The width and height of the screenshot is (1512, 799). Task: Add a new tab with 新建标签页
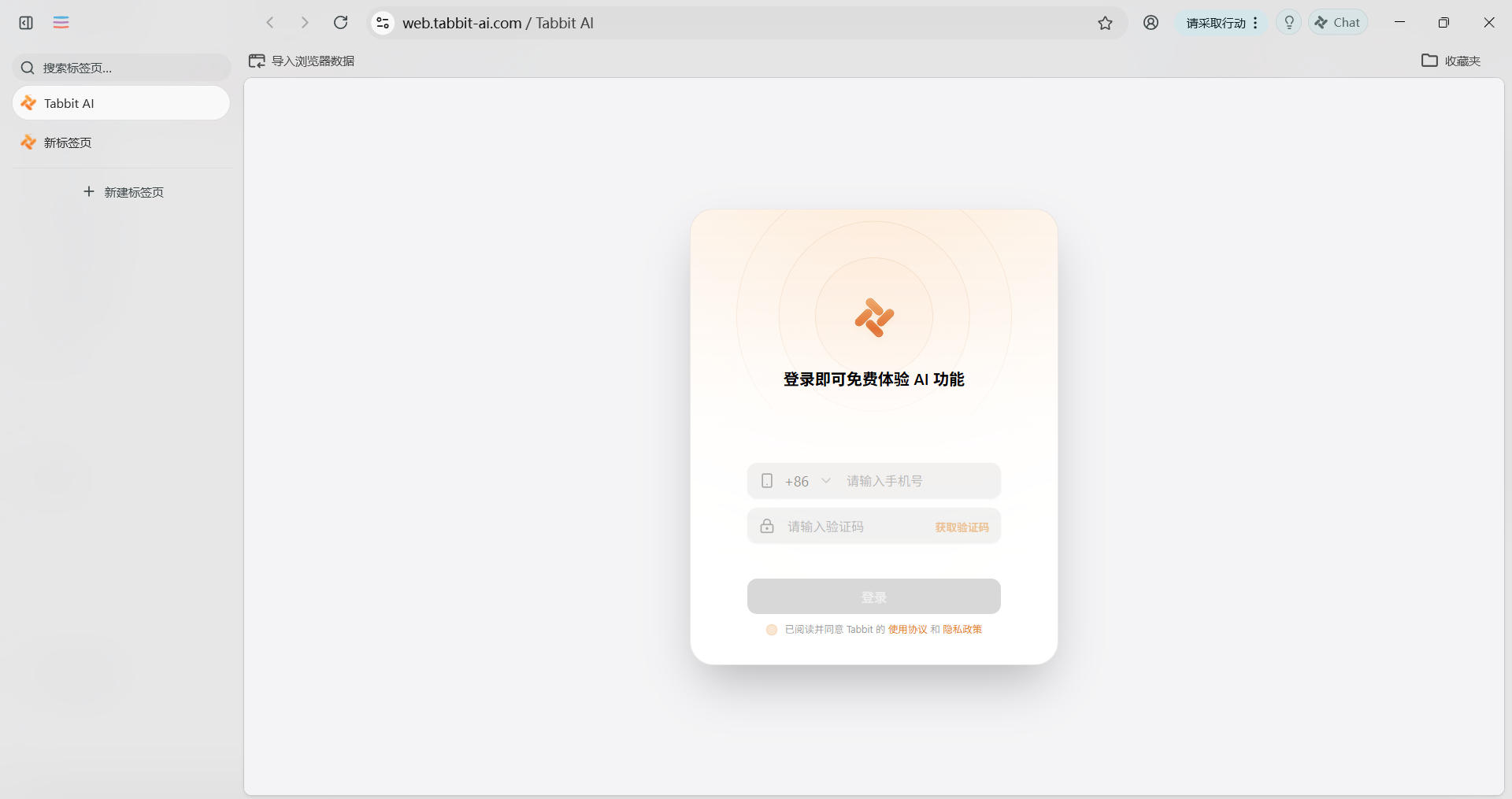[124, 192]
